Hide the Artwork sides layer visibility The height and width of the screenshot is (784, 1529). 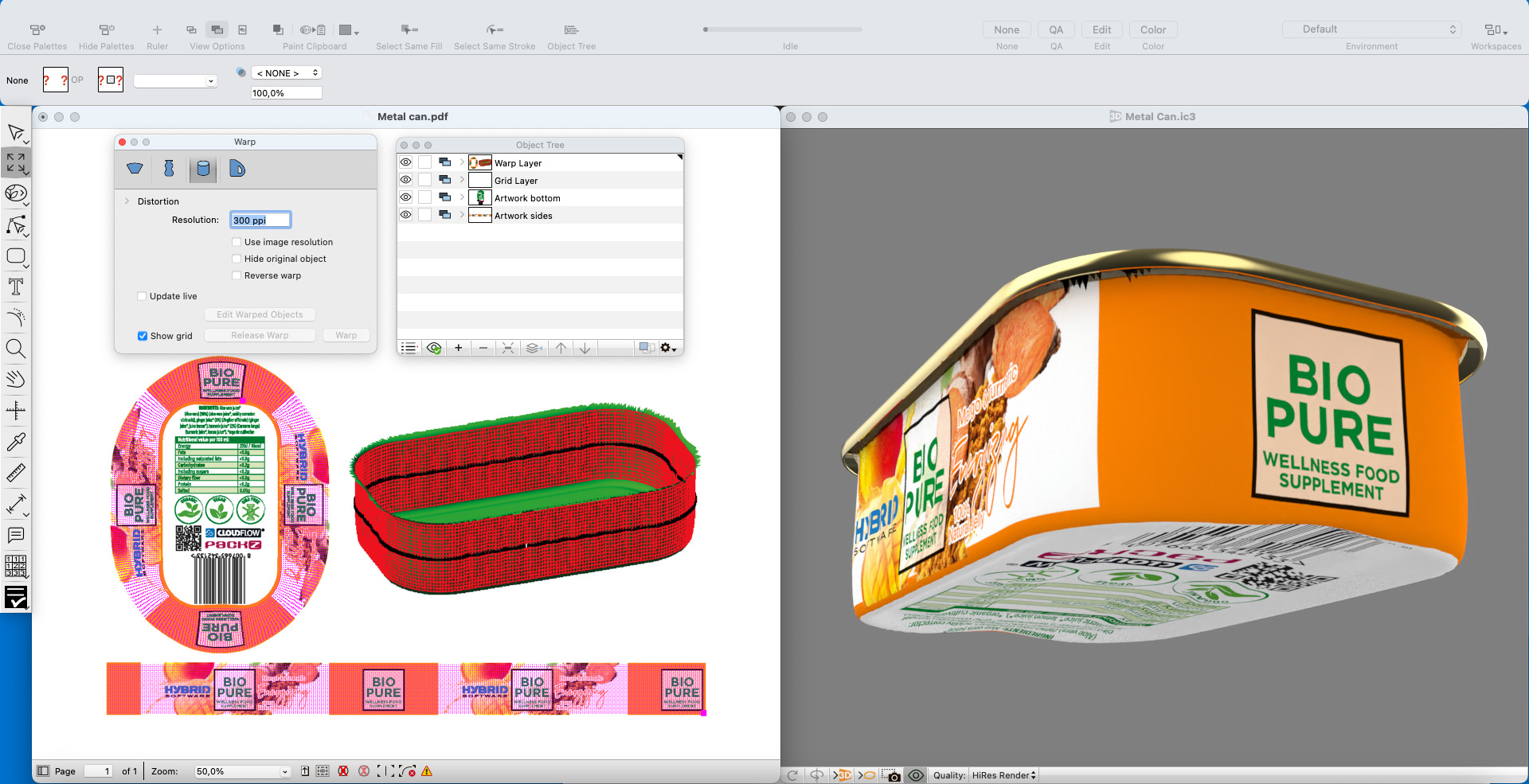(x=405, y=215)
